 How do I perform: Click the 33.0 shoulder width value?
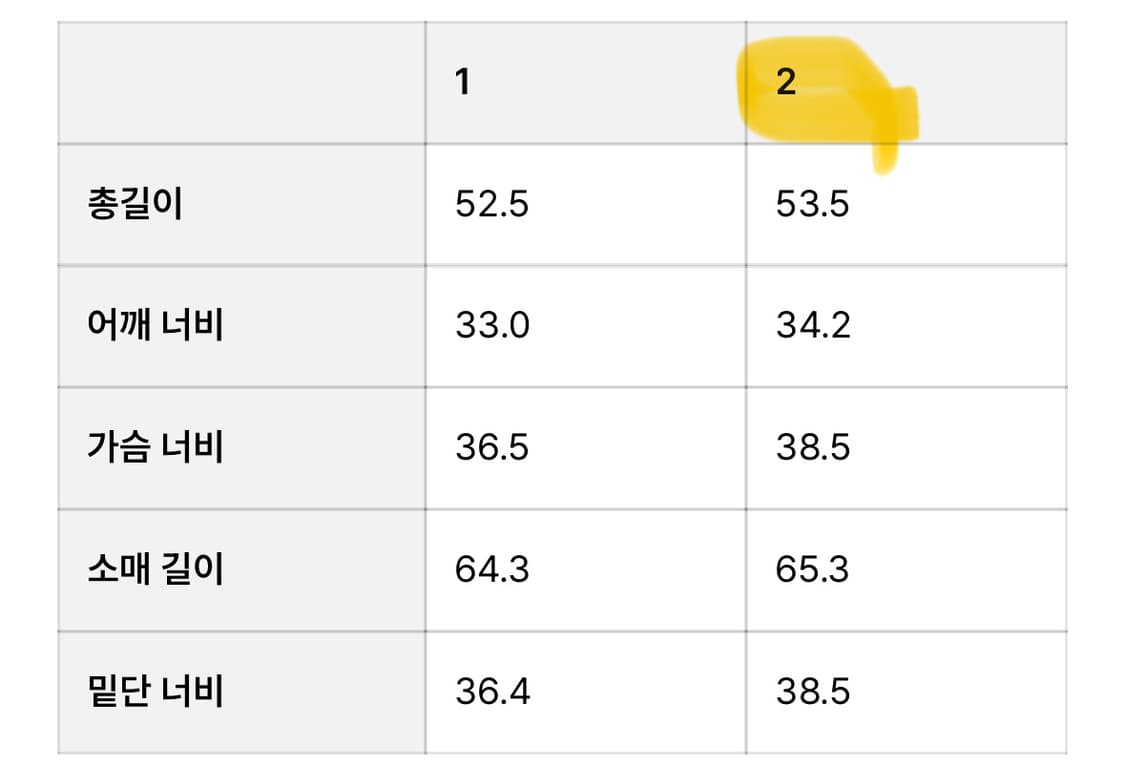[491, 326]
